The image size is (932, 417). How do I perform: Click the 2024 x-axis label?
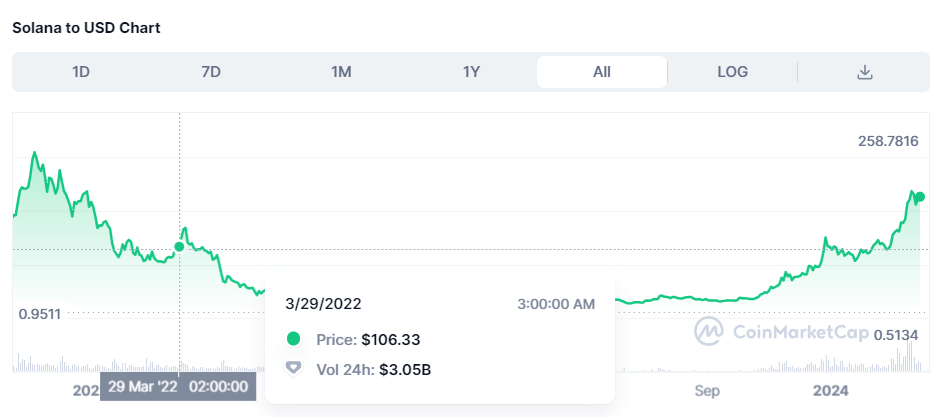[x=830, y=391]
